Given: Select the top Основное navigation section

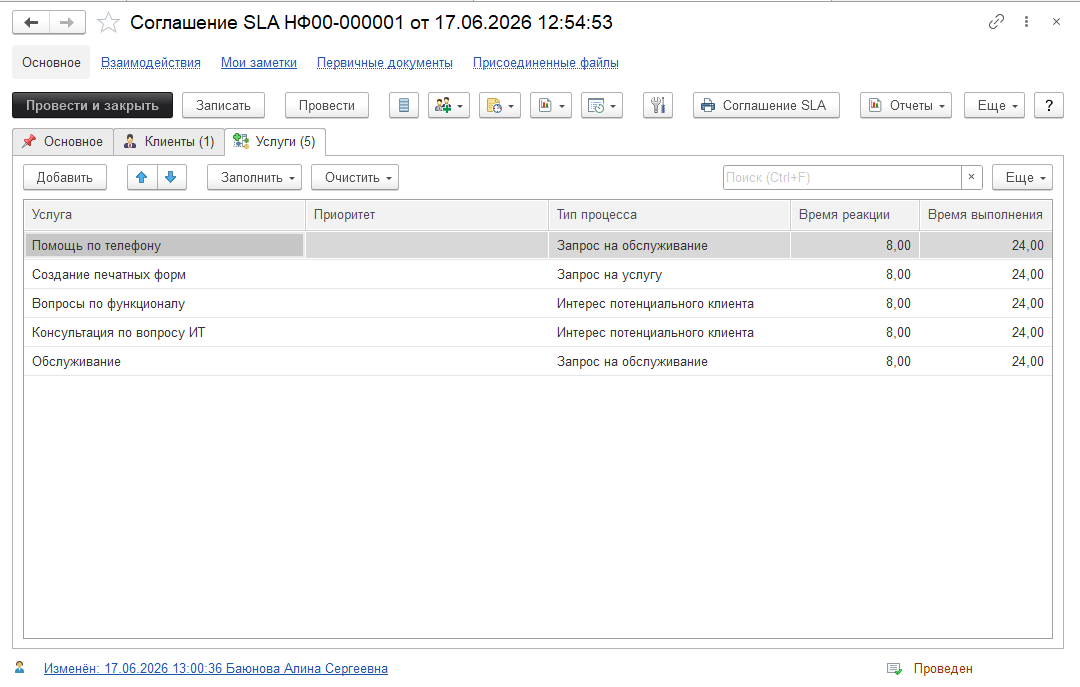Looking at the screenshot, I should point(51,63).
